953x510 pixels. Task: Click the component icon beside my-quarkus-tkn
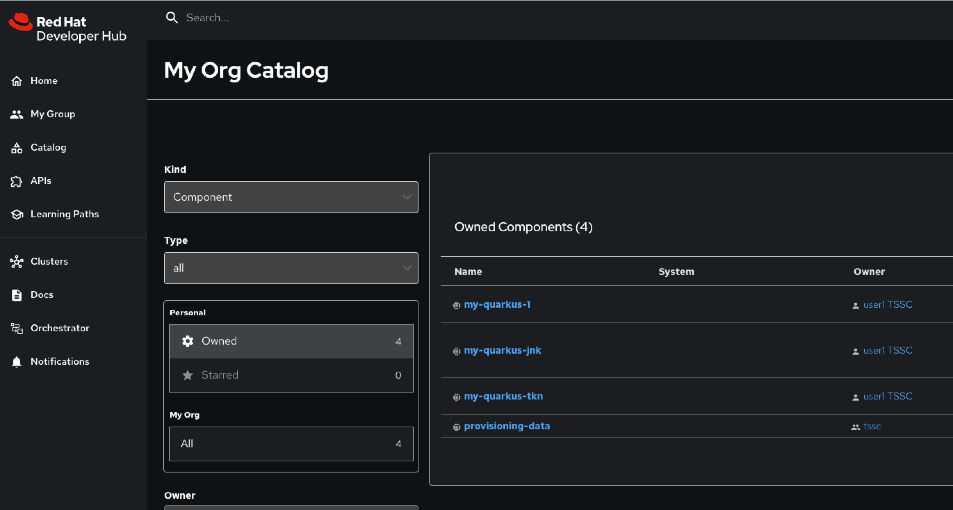click(456, 398)
